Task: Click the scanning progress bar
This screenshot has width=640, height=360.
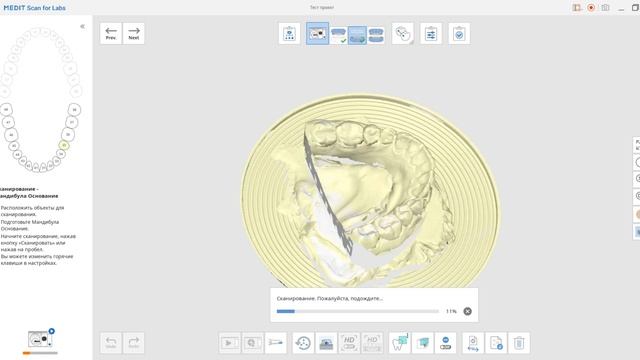Action: (x=358, y=311)
